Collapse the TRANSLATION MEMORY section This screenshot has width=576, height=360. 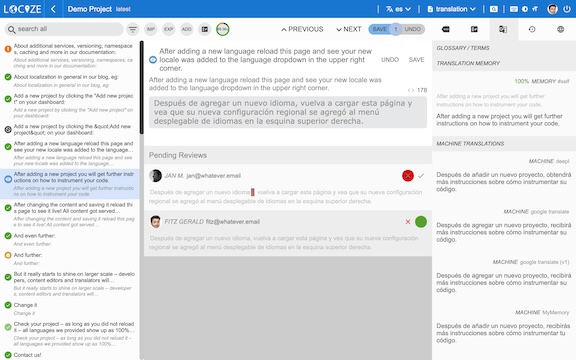(x=504, y=63)
